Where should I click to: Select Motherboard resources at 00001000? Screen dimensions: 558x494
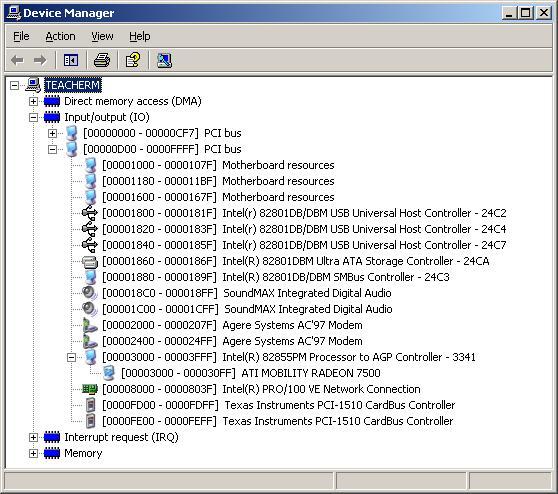[218, 165]
